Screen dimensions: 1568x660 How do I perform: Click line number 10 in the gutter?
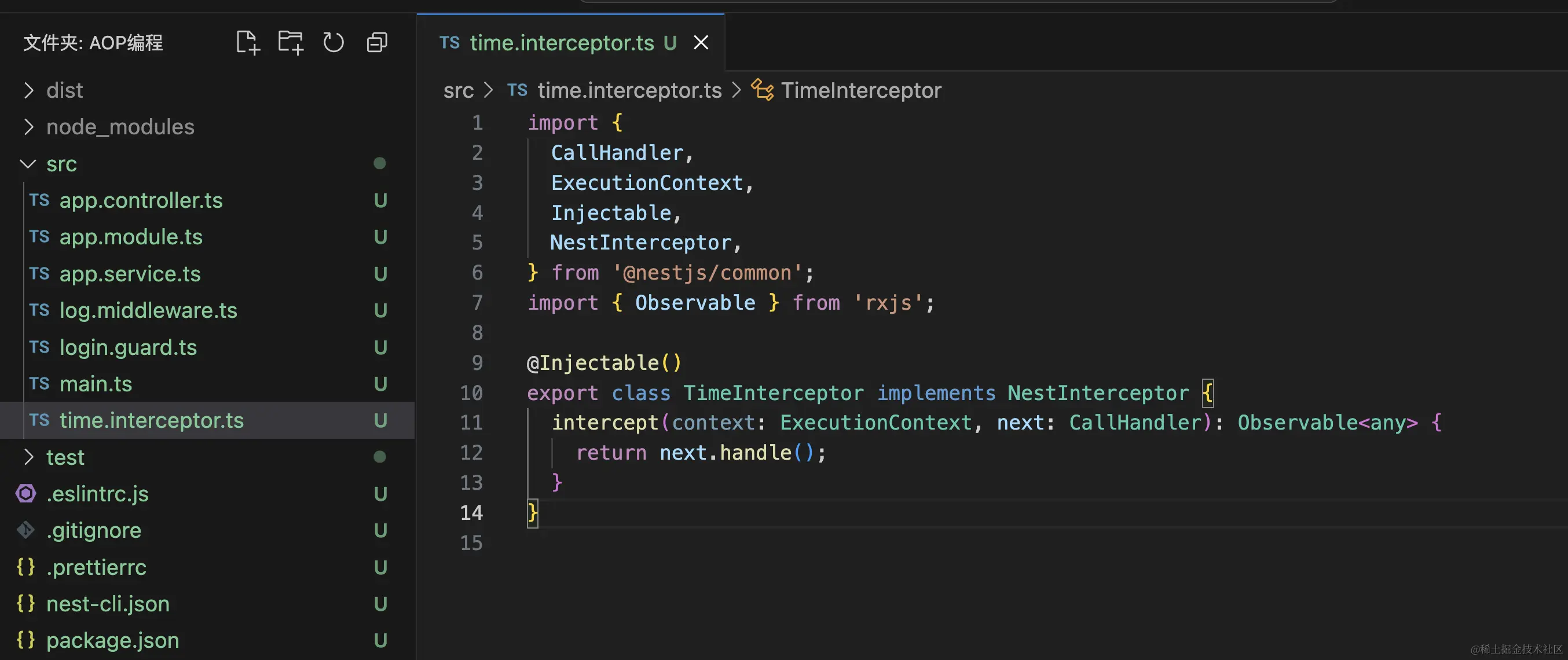pos(472,393)
